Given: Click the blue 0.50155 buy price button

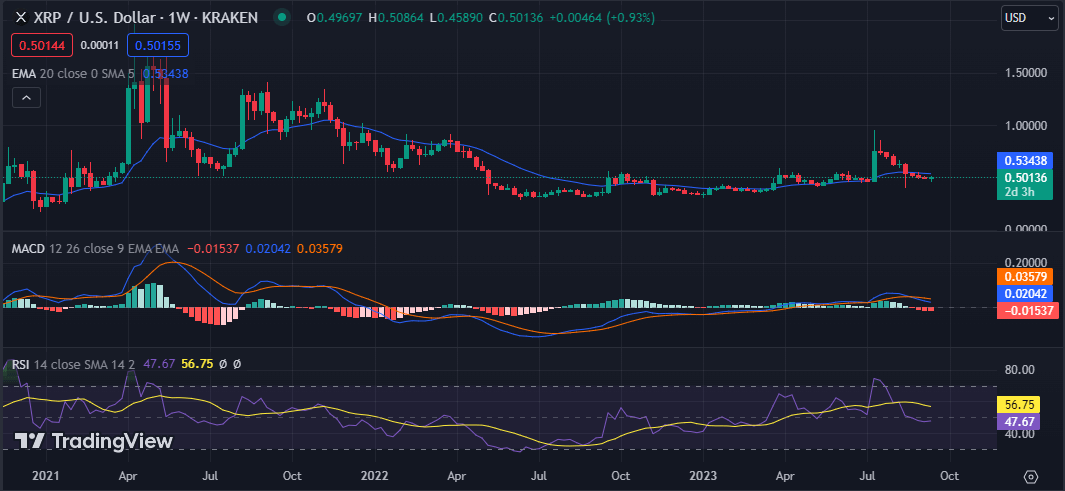Looking at the screenshot, I should pyautogui.click(x=158, y=45).
